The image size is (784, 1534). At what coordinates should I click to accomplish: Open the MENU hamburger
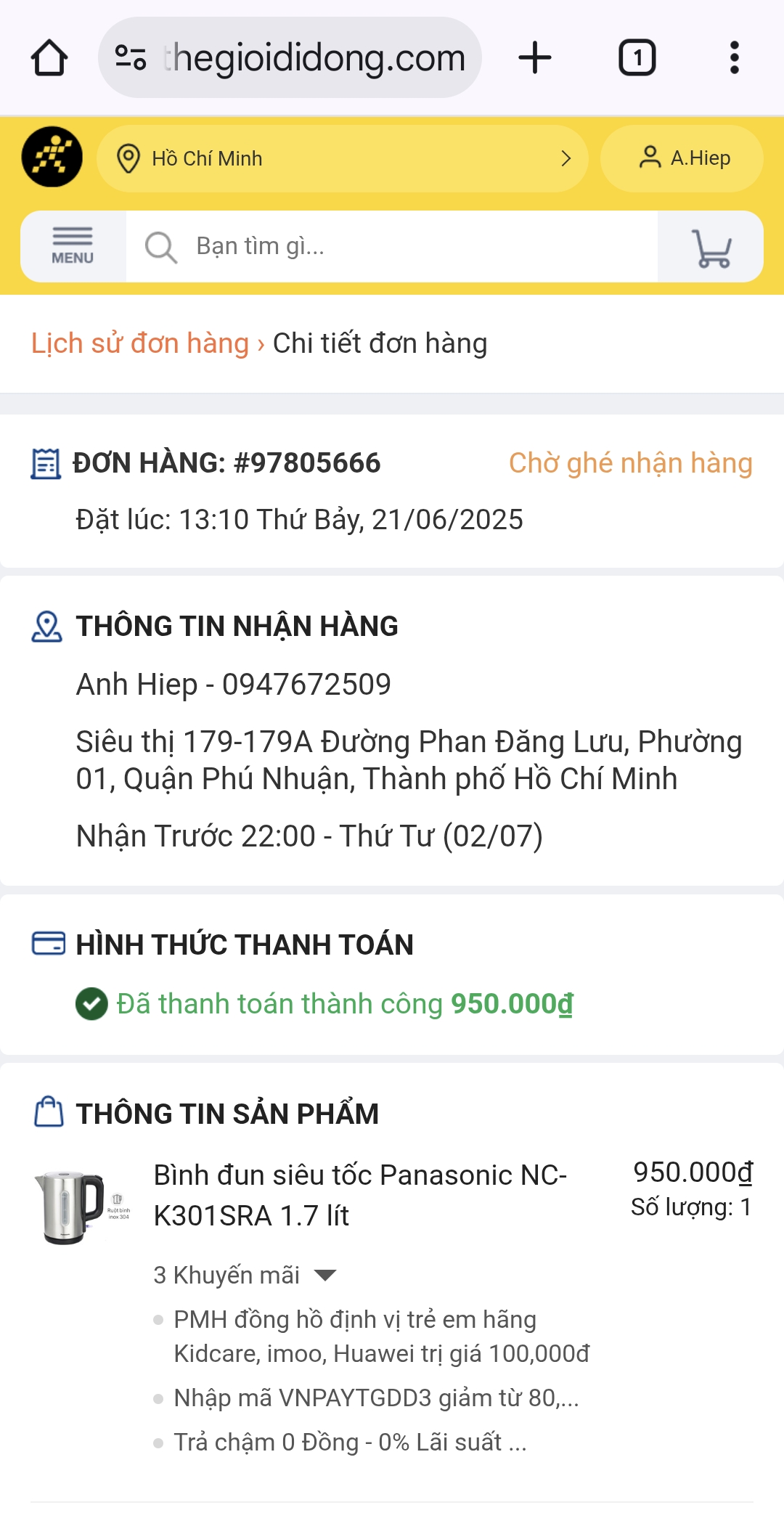click(x=73, y=246)
